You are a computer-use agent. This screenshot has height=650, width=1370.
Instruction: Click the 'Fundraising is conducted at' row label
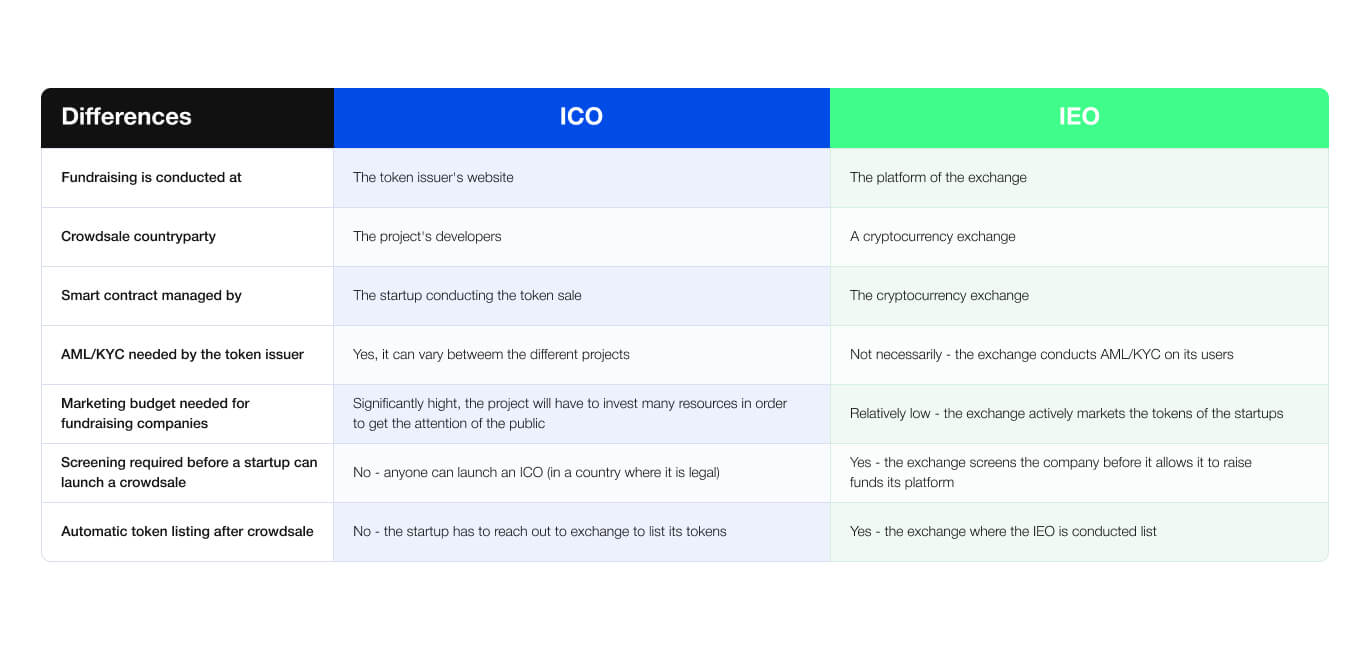pos(151,177)
